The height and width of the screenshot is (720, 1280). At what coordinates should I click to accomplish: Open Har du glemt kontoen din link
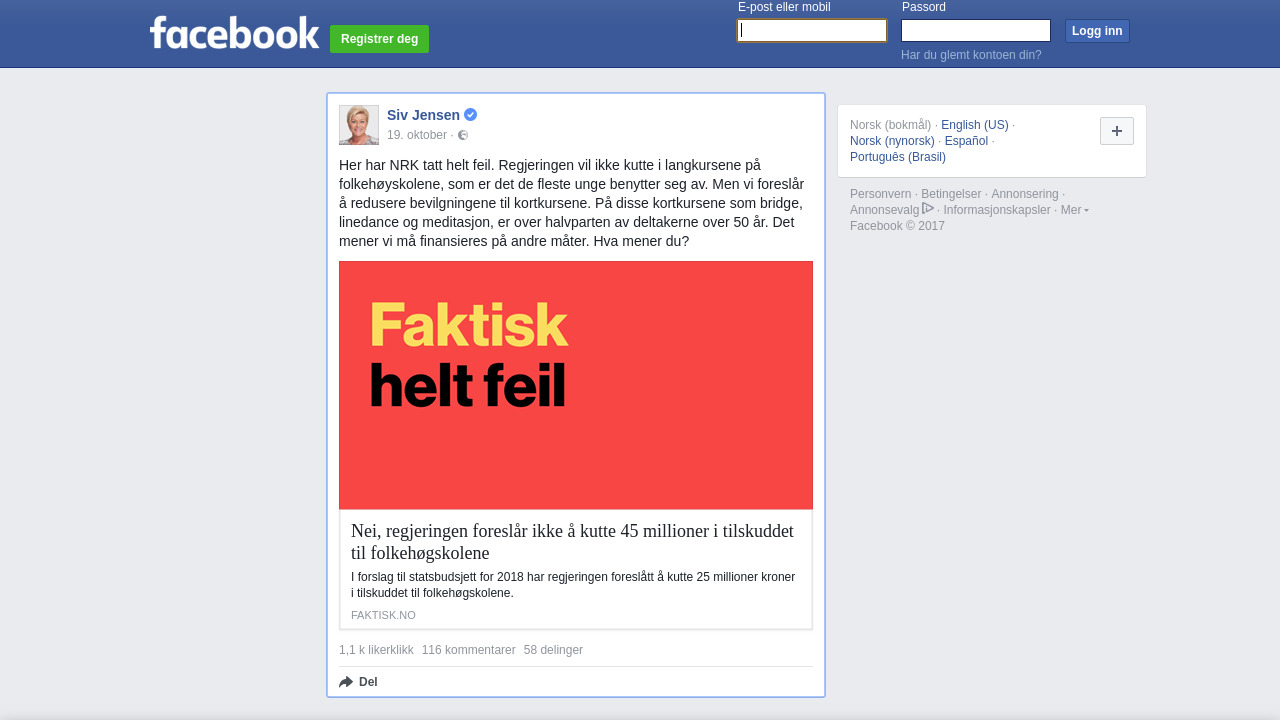click(971, 55)
